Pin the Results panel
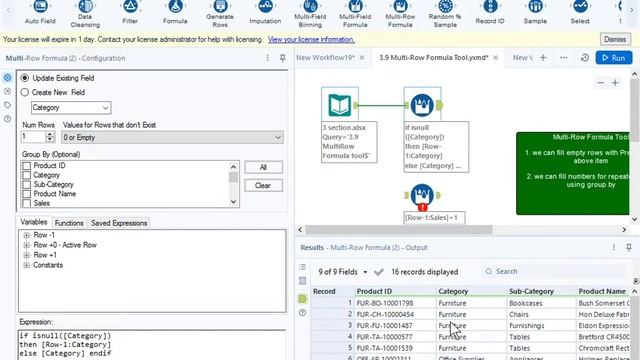640x360 pixels. [629, 247]
